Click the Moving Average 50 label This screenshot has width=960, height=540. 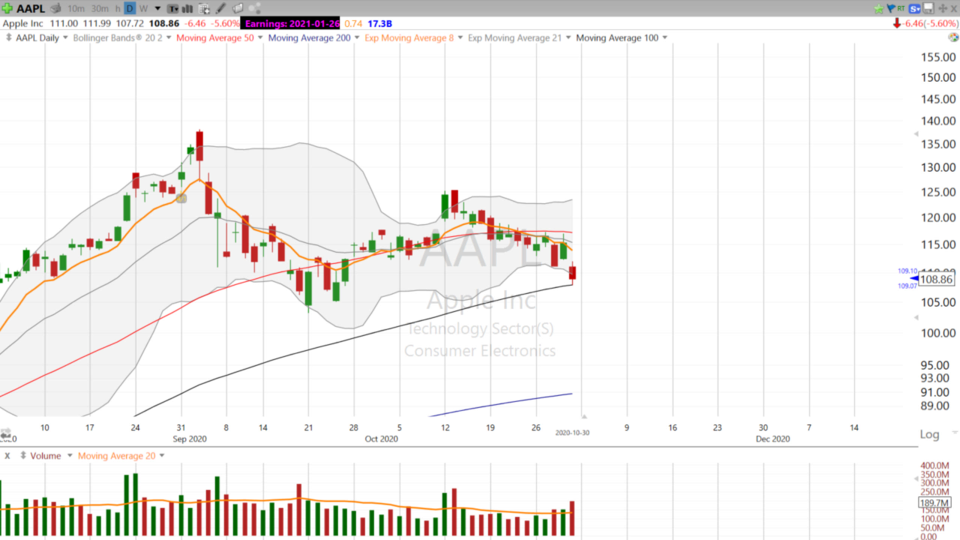(x=215, y=37)
